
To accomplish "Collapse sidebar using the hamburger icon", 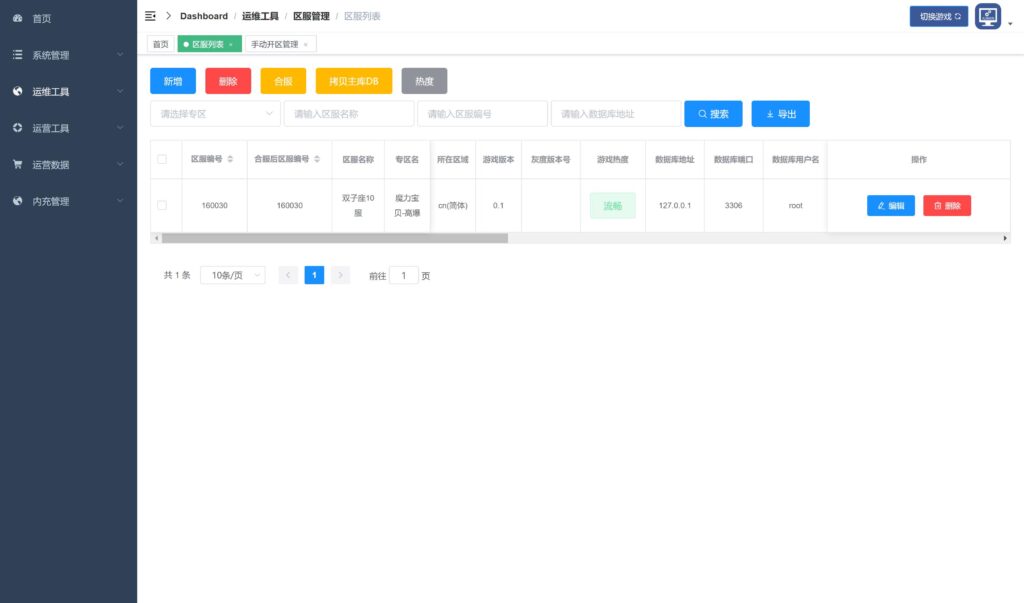I will 150,16.
